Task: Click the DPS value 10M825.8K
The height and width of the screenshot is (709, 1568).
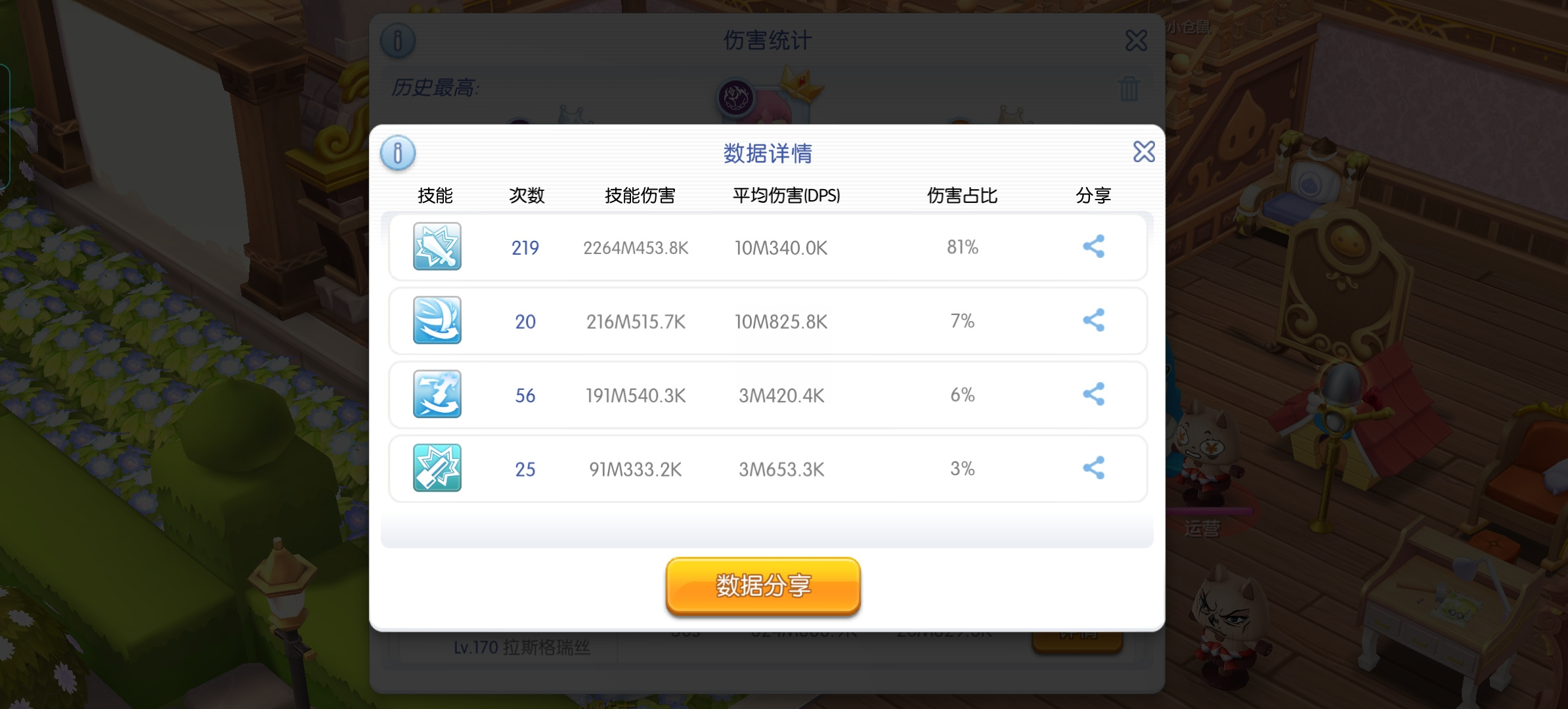Action: pyautogui.click(x=781, y=322)
